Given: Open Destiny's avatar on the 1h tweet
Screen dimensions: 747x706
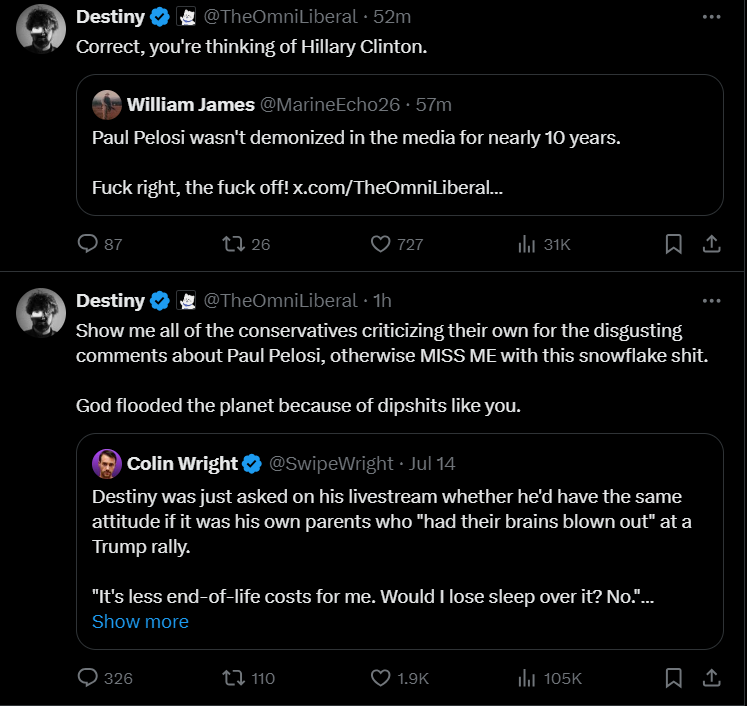Looking at the screenshot, I should (41, 312).
